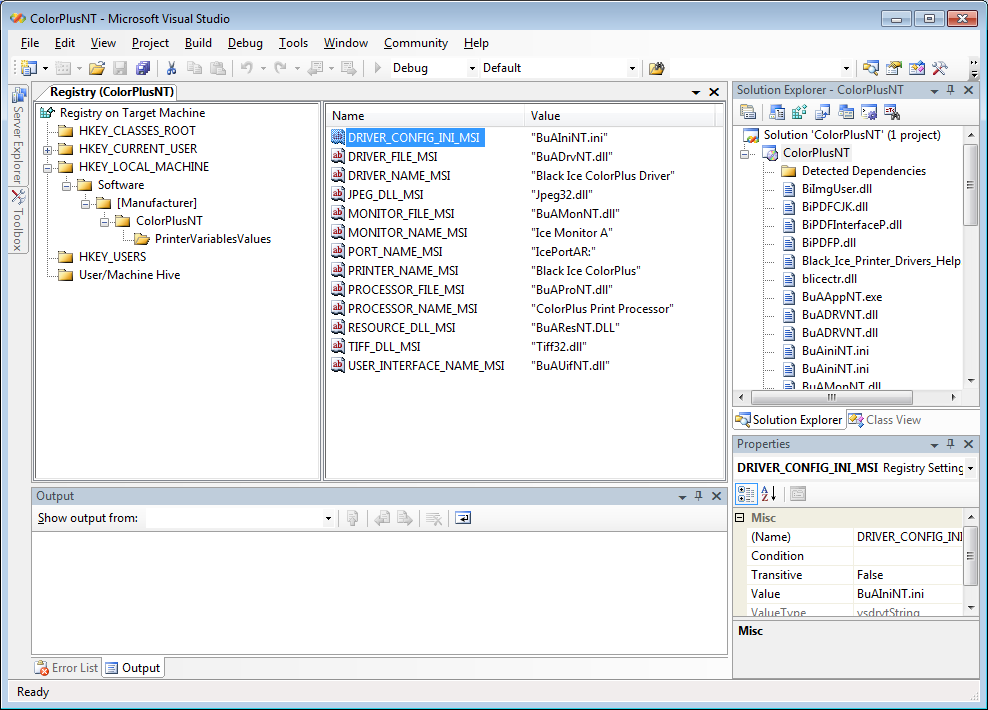Expand the HKEY_CURRENT_USER registry key
The height and width of the screenshot is (710, 988).
tap(47, 150)
